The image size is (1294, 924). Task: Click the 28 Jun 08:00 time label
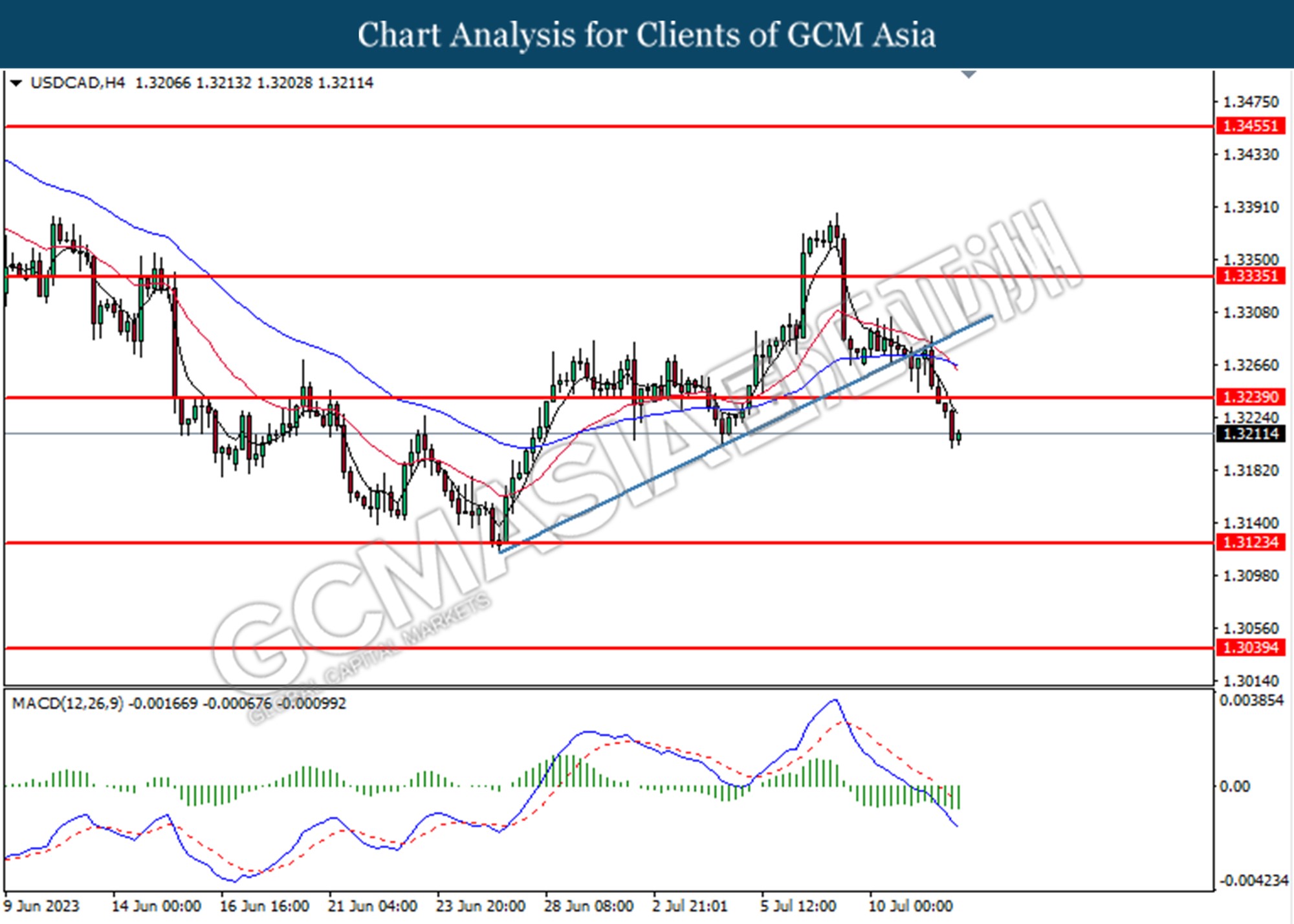click(x=588, y=906)
